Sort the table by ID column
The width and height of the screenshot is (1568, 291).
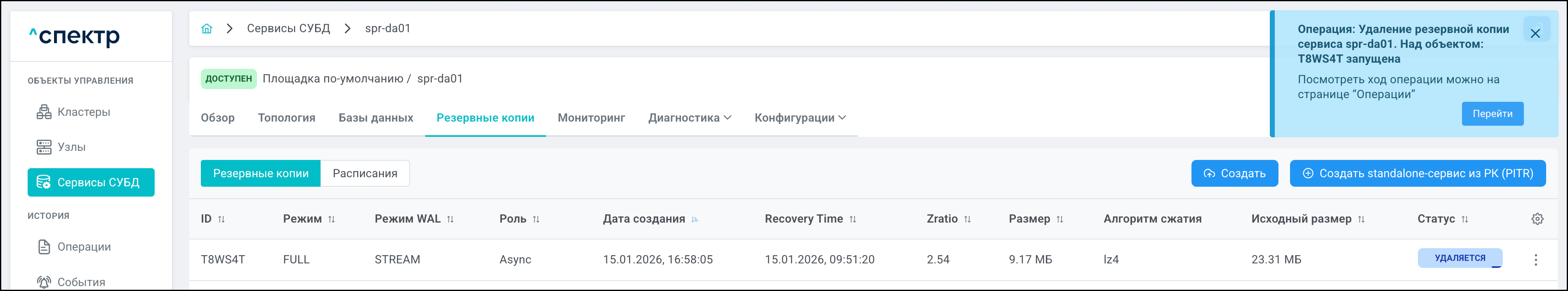pyautogui.click(x=221, y=219)
